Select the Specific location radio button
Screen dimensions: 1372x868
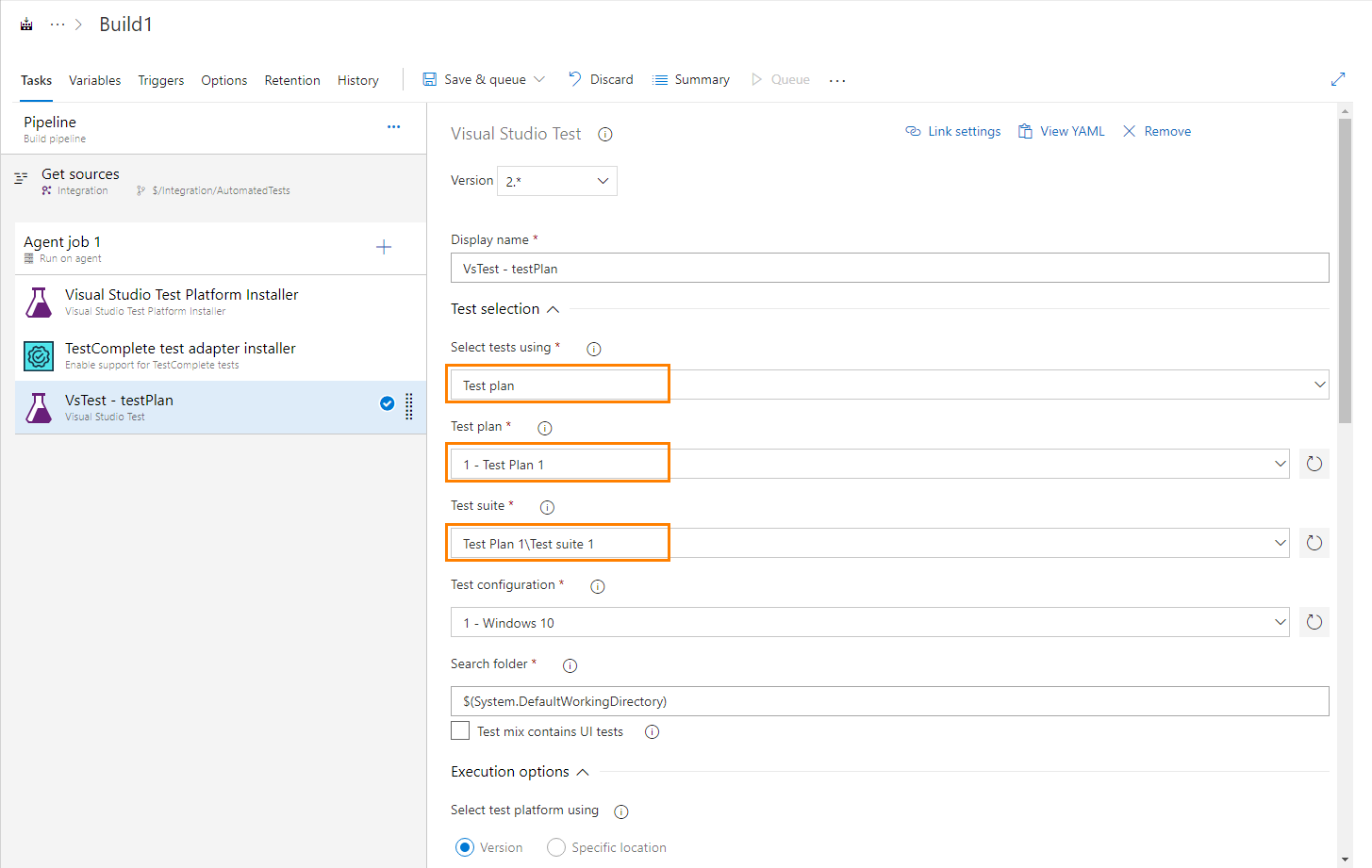[x=556, y=846]
